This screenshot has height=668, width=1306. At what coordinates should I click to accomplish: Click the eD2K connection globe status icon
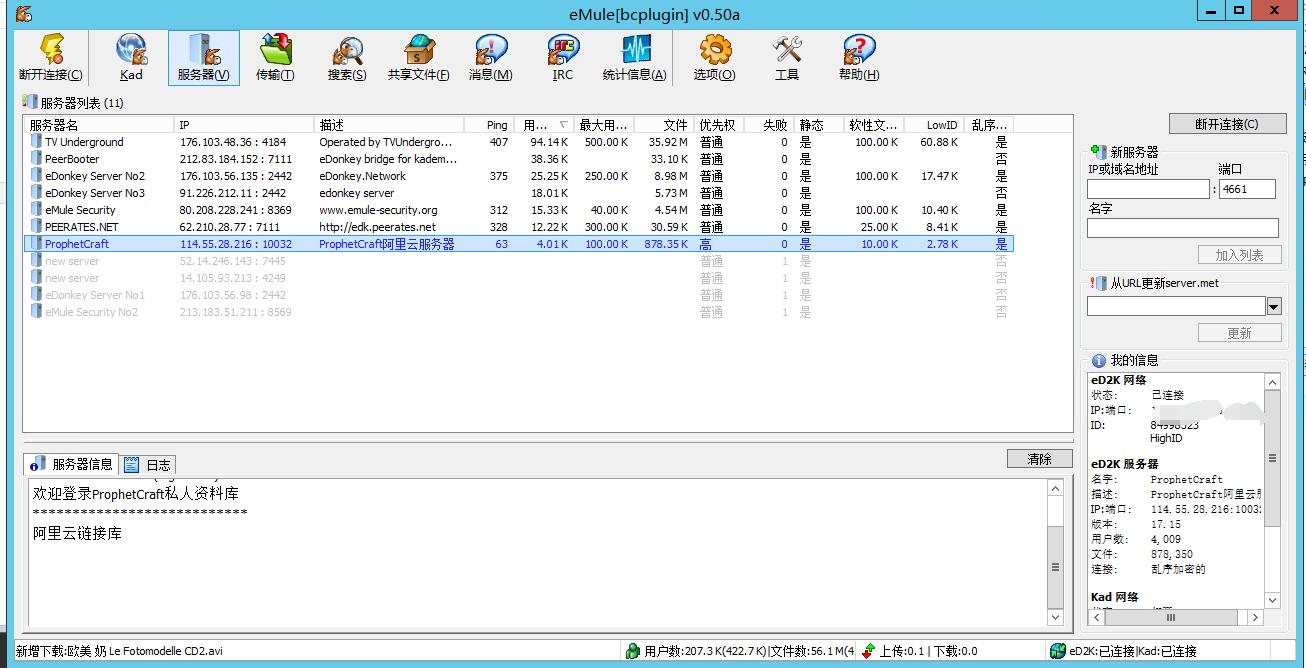pos(1057,651)
